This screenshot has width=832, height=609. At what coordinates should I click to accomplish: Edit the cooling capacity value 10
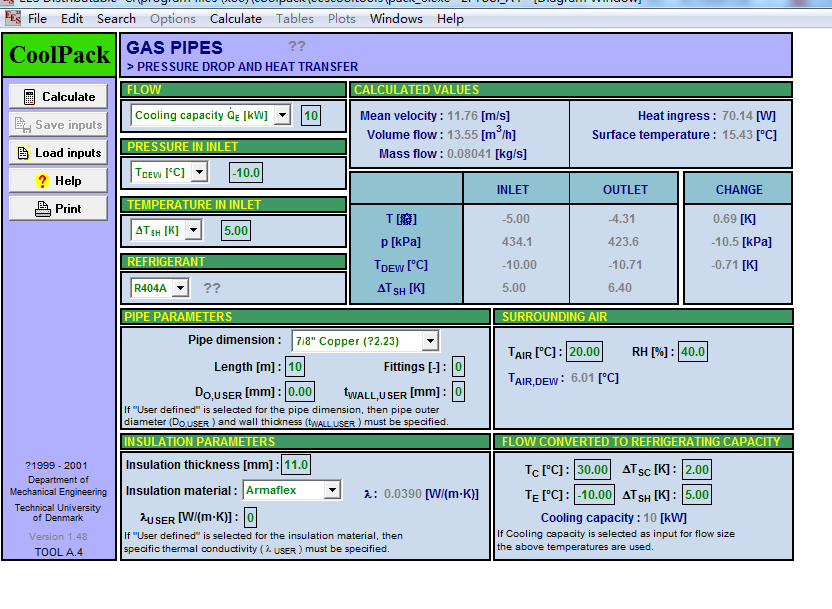point(311,115)
